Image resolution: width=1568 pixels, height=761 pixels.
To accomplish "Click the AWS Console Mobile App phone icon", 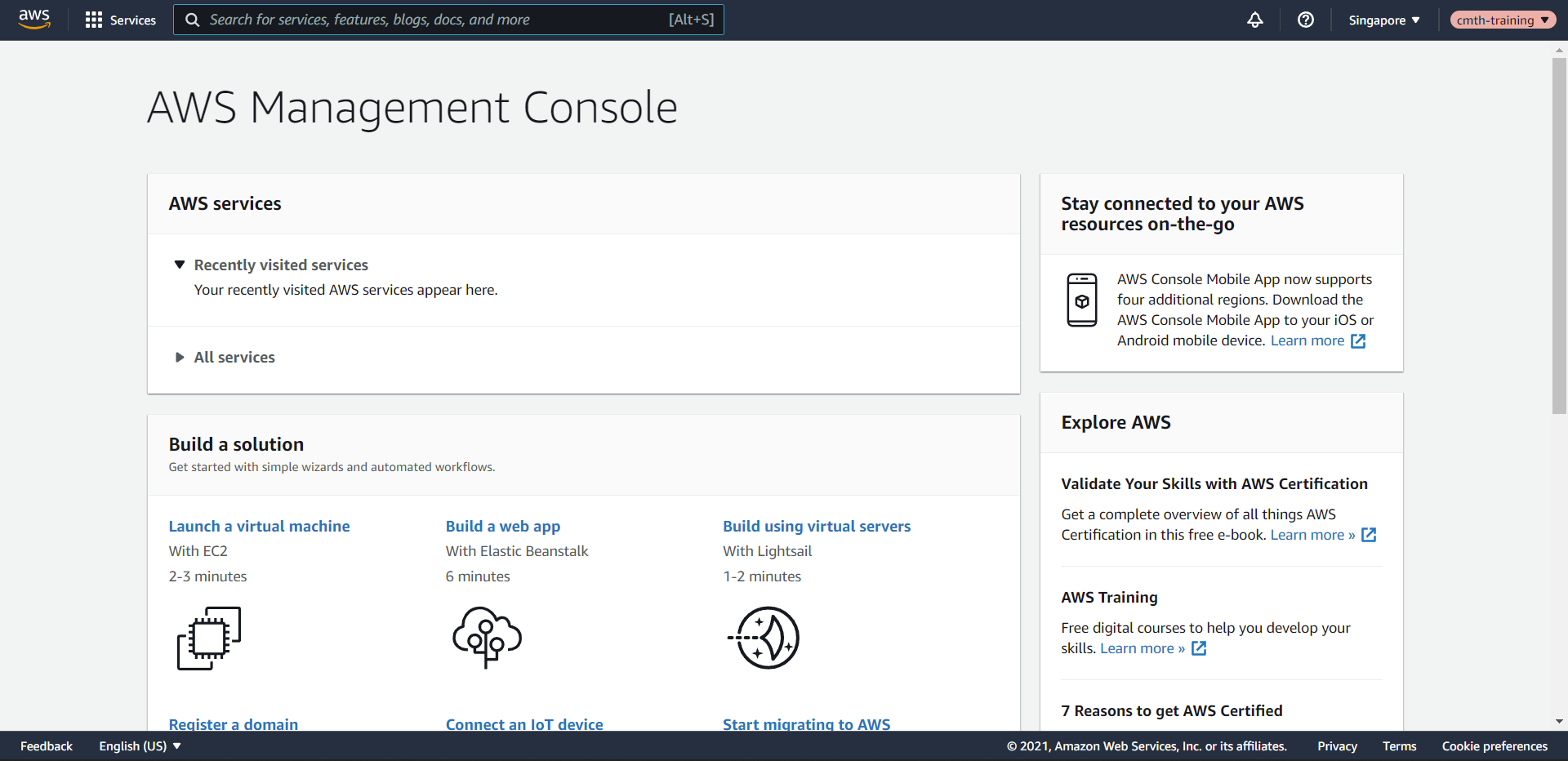I will point(1081,300).
